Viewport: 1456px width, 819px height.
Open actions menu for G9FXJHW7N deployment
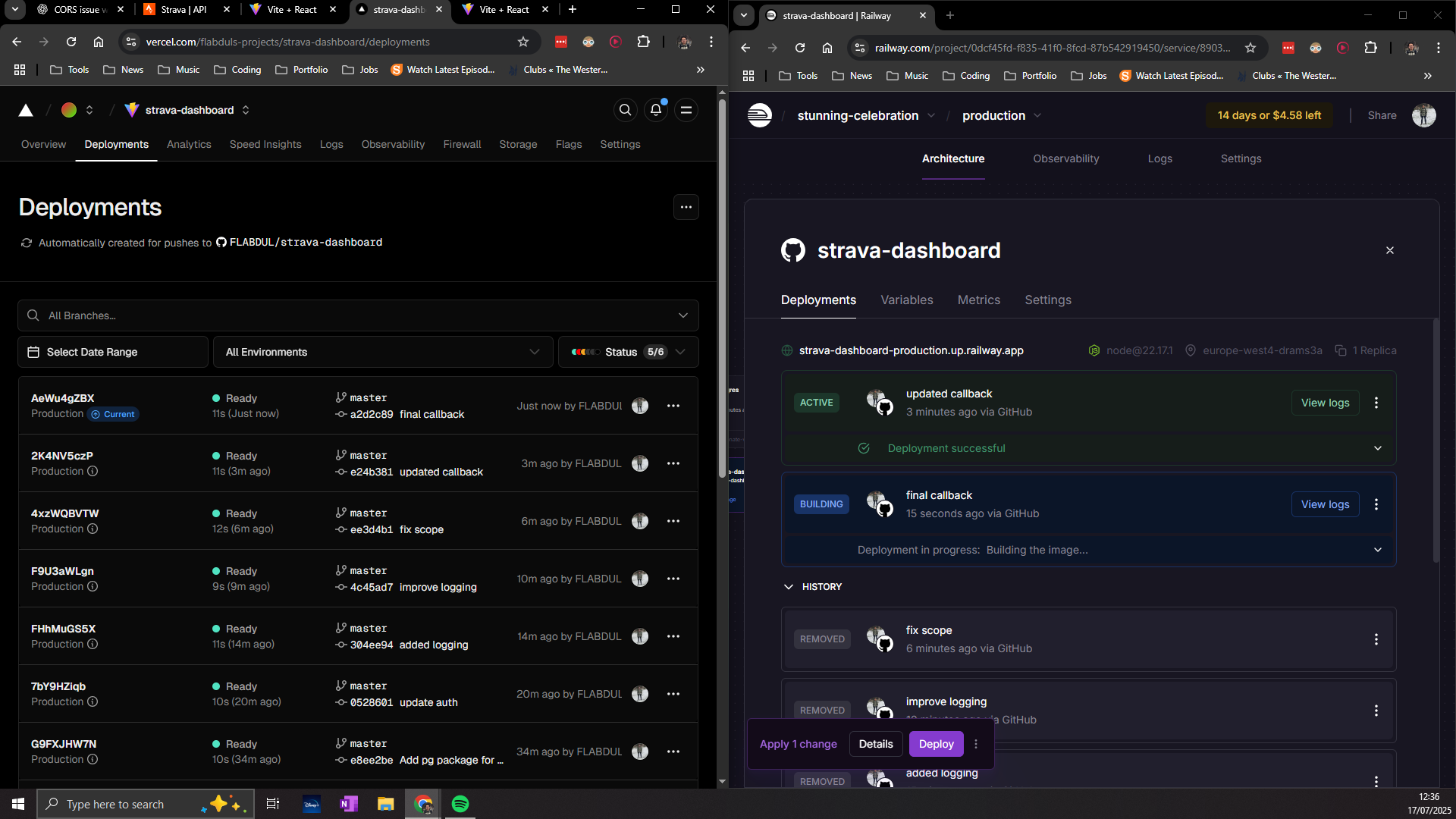click(x=673, y=752)
